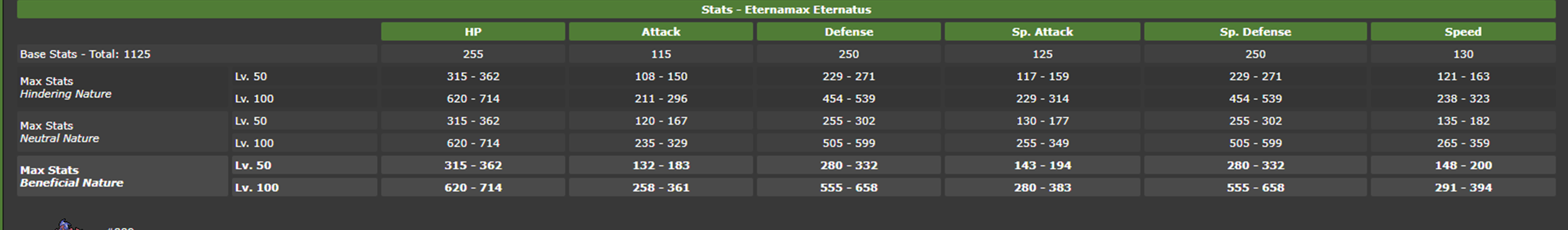Click the Attack column header
This screenshot has height=230, width=1568.
click(660, 32)
